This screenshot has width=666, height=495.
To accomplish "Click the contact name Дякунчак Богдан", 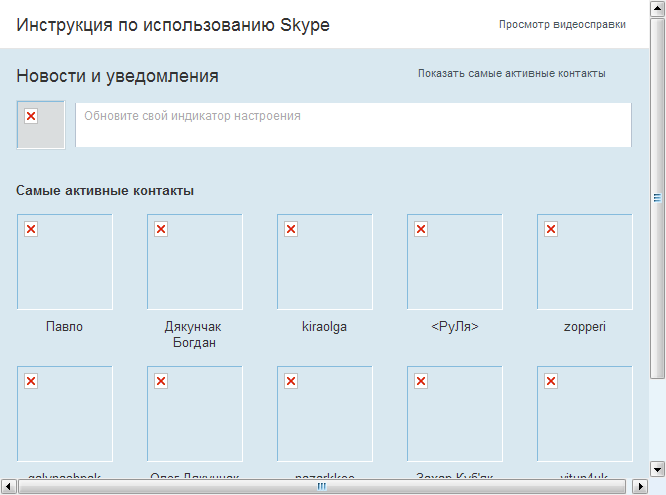I will tap(195, 334).
